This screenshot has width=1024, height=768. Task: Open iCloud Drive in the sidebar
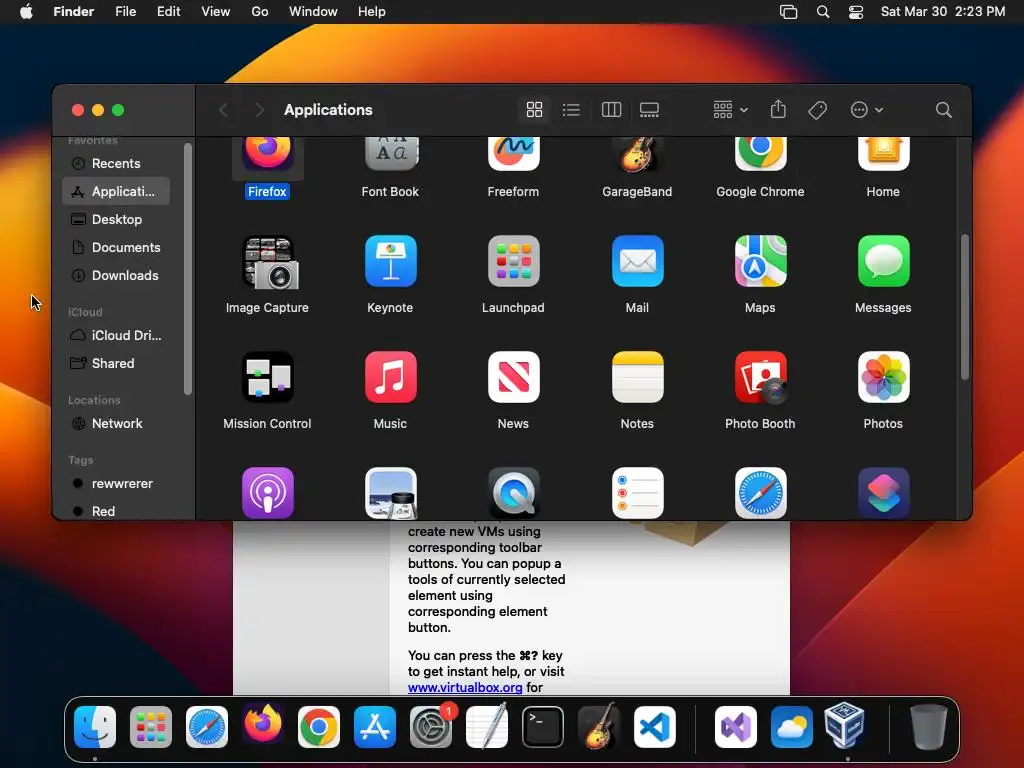click(x=116, y=335)
